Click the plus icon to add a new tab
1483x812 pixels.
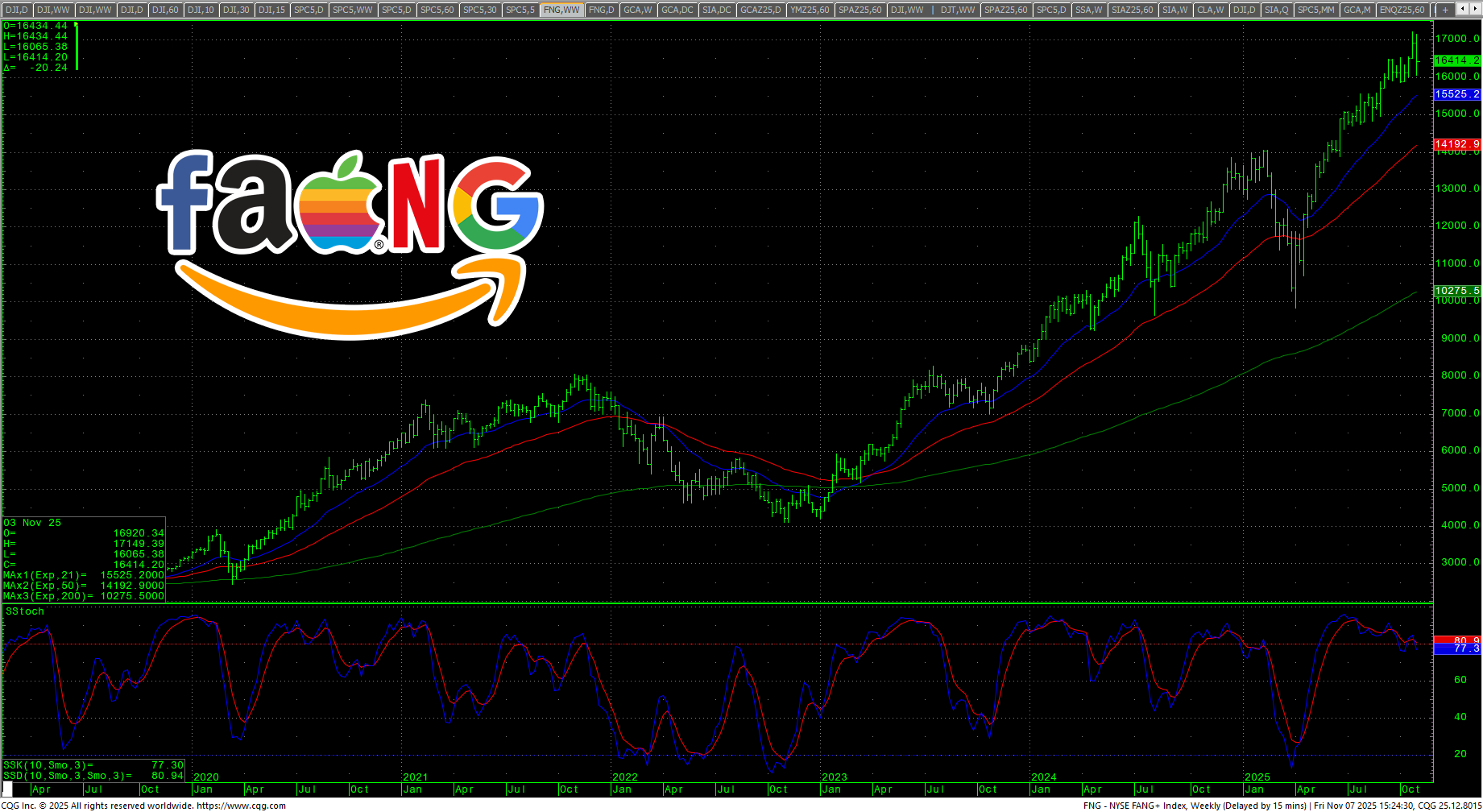(x=1445, y=10)
